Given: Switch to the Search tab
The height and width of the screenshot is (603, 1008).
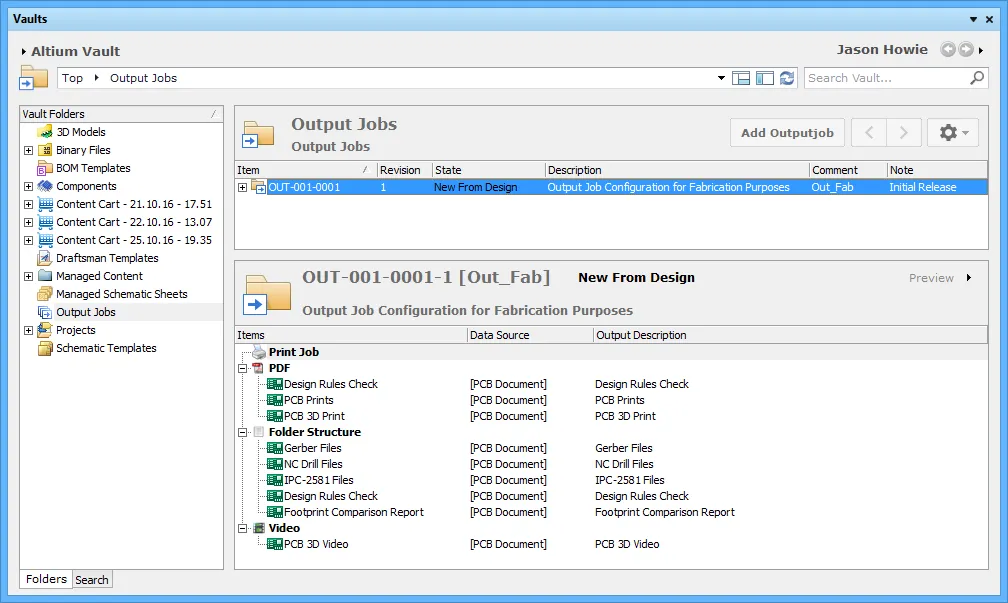Looking at the screenshot, I should (92, 580).
